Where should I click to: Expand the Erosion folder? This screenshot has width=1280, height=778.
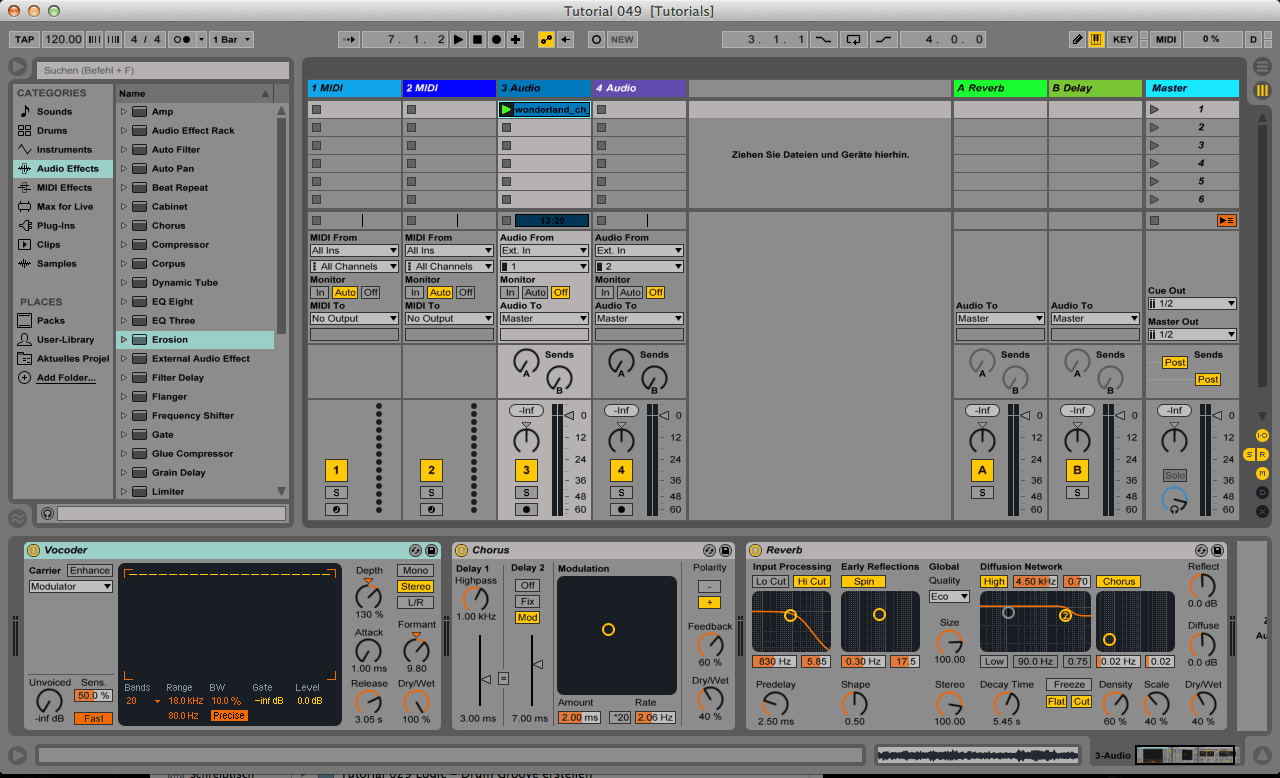pyautogui.click(x=124, y=340)
